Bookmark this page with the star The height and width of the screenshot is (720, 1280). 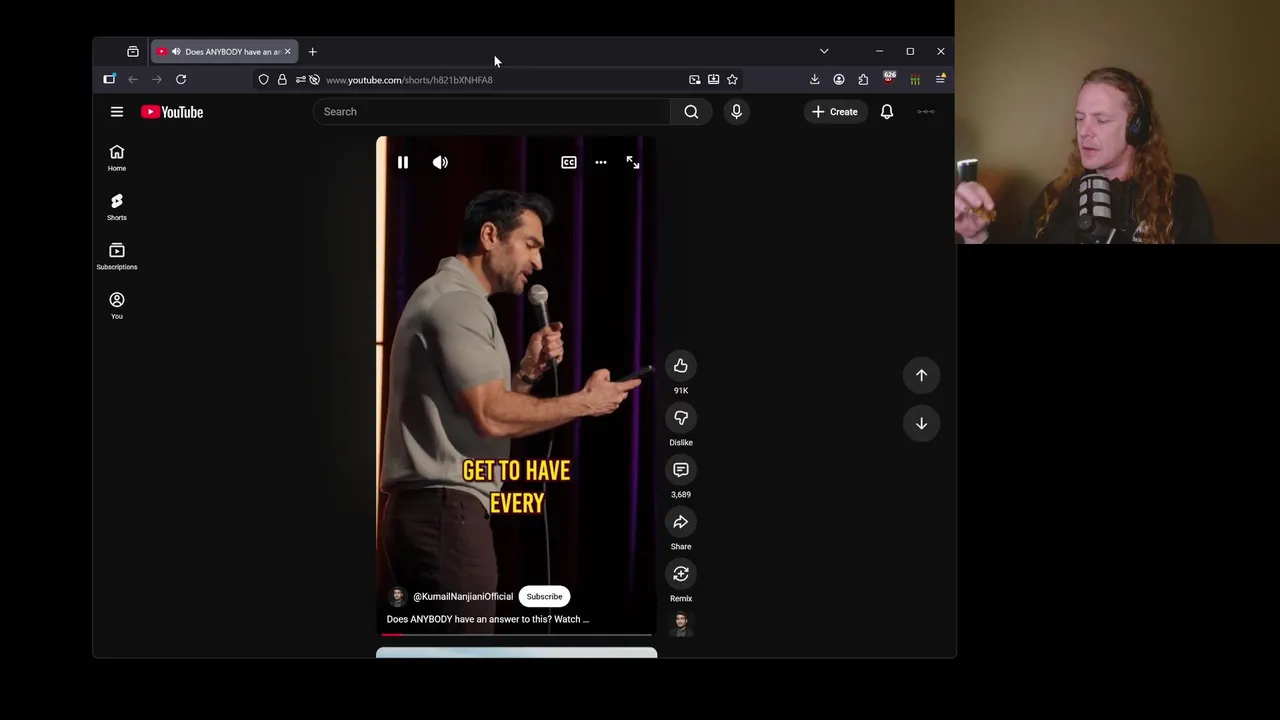tap(732, 80)
